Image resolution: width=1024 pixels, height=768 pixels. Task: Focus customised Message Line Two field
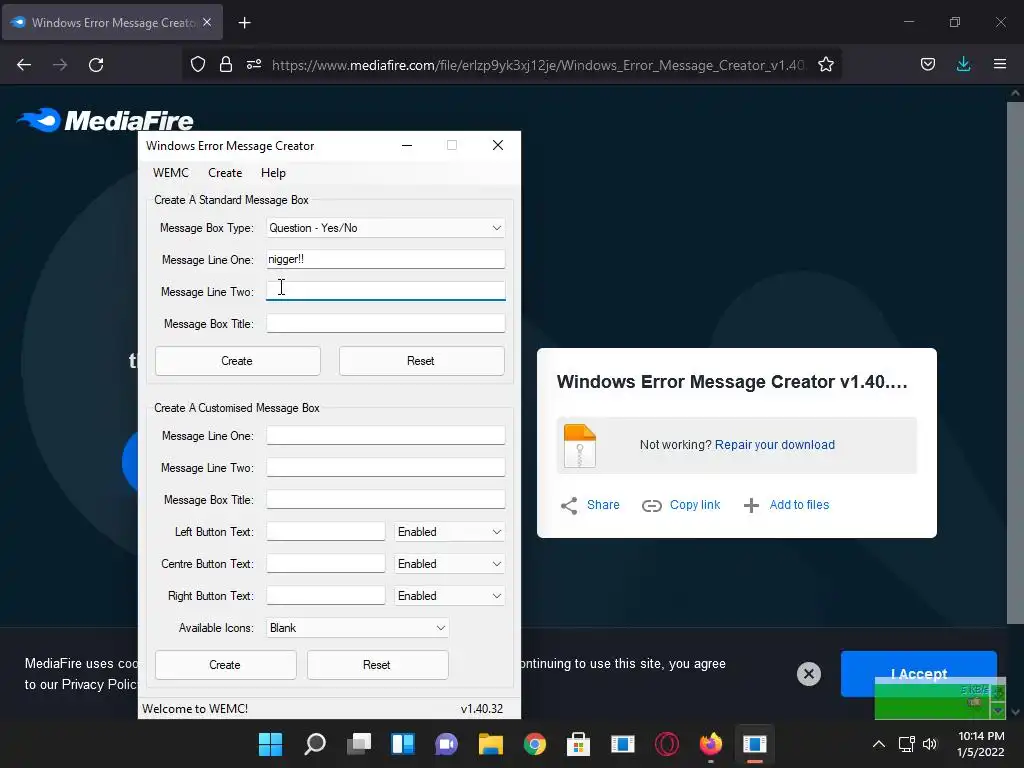click(x=385, y=468)
